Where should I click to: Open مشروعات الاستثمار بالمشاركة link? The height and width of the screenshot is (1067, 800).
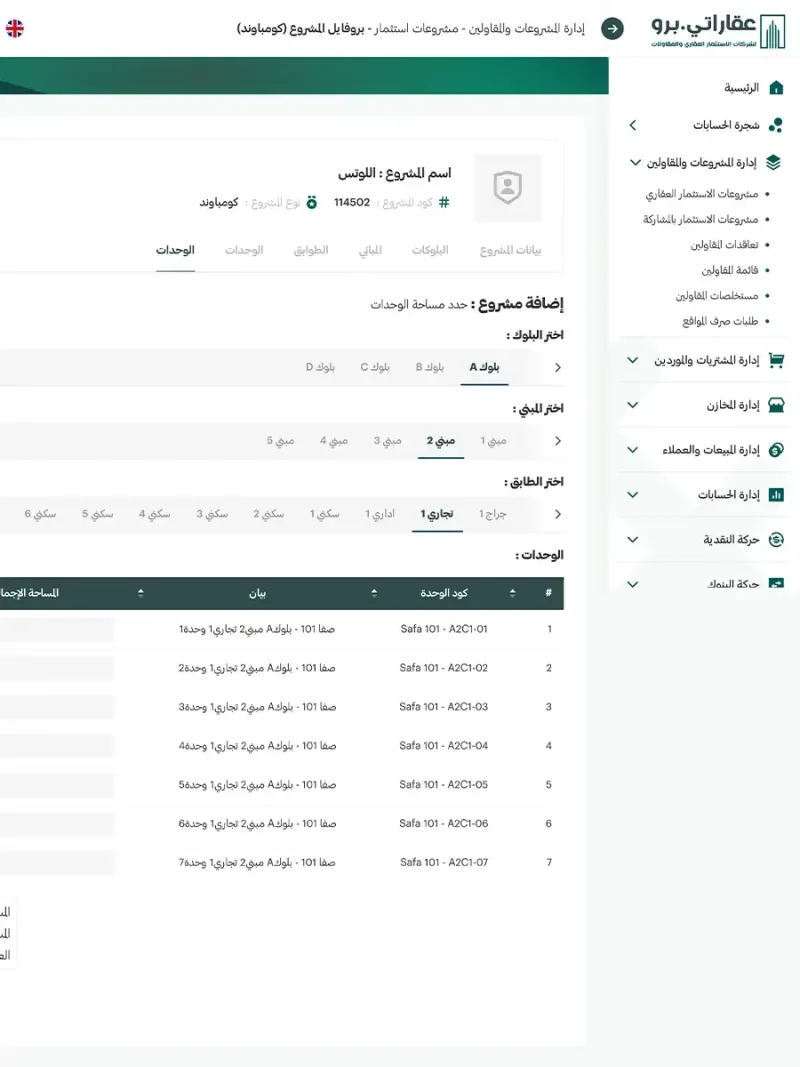tap(700, 219)
